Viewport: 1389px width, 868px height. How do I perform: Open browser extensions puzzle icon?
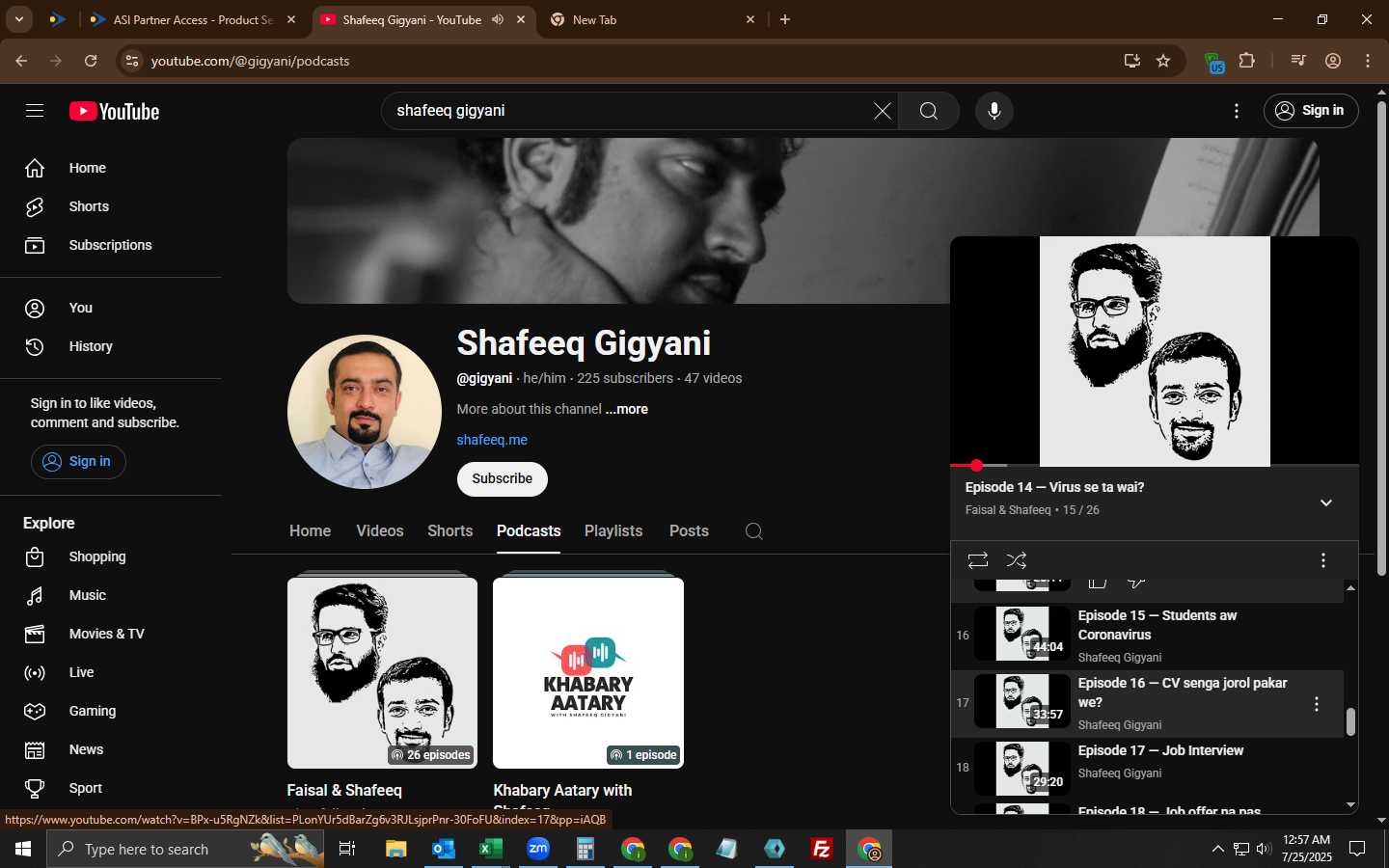pyautogui.click(x=1247, y=61)
